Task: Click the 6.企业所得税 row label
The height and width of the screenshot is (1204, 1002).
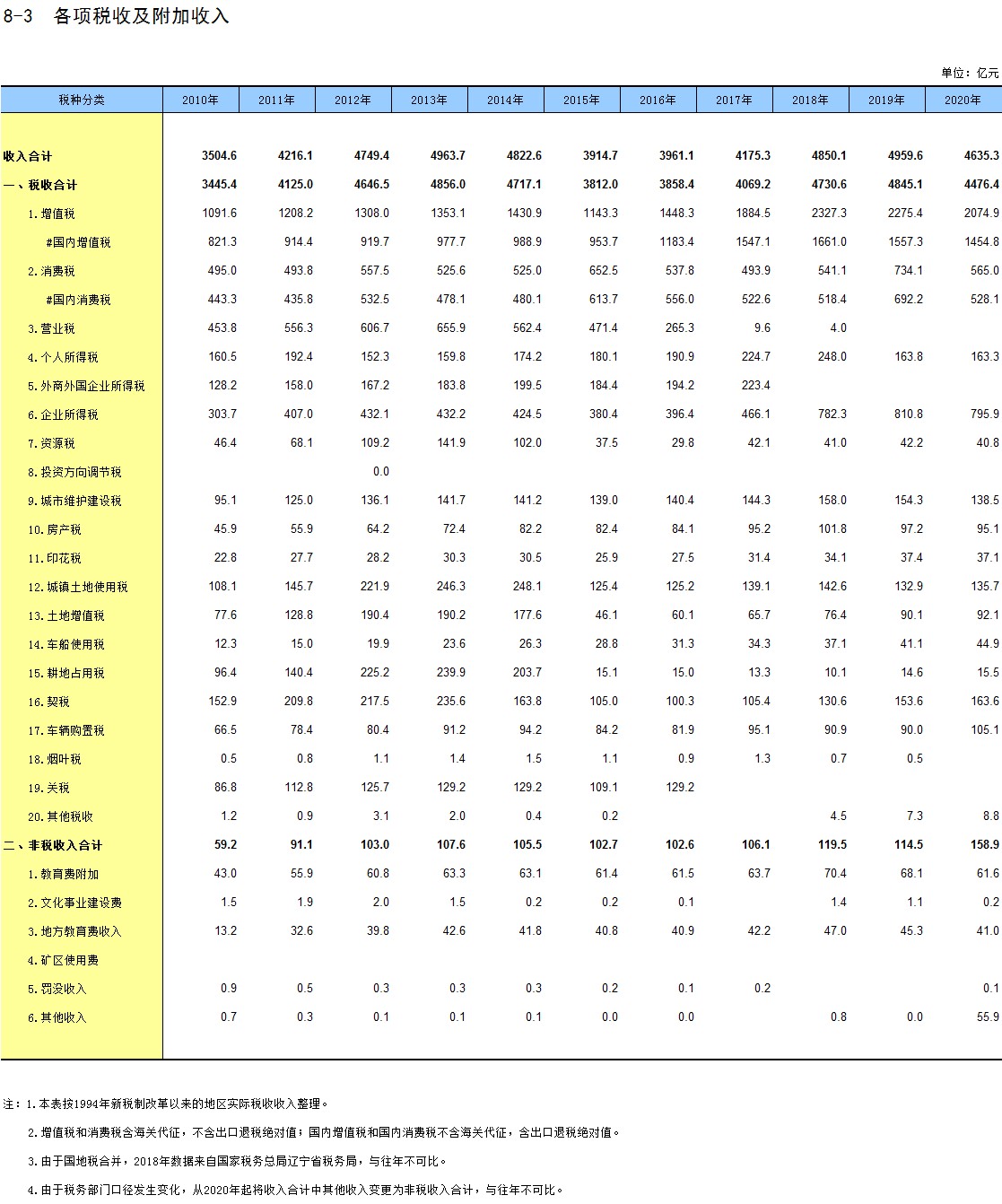Action: (x=63, y=414)
